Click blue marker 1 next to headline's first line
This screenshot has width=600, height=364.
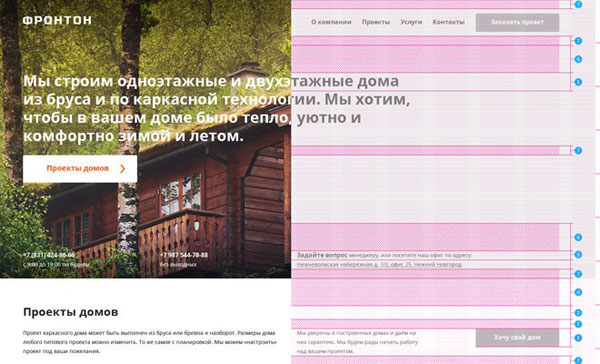point(578,82)
